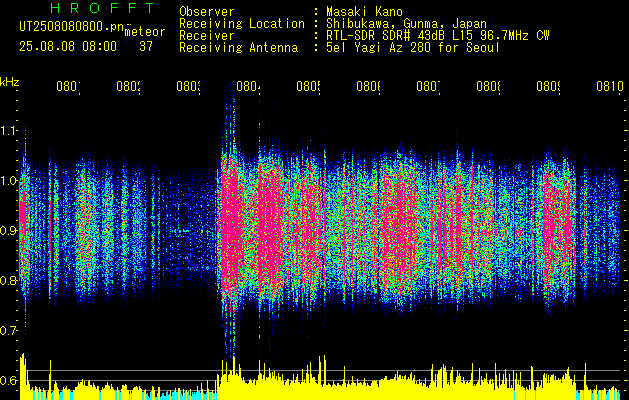Click the 0.9 frequency axis label
The image size is (629, 400).
point(8,231)
